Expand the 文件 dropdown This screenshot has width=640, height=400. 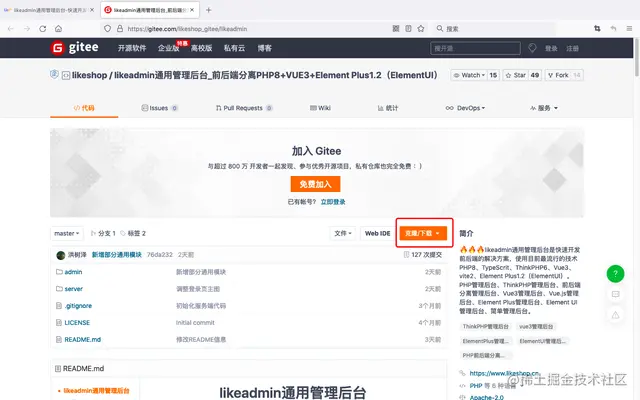[x=343, y=233]
